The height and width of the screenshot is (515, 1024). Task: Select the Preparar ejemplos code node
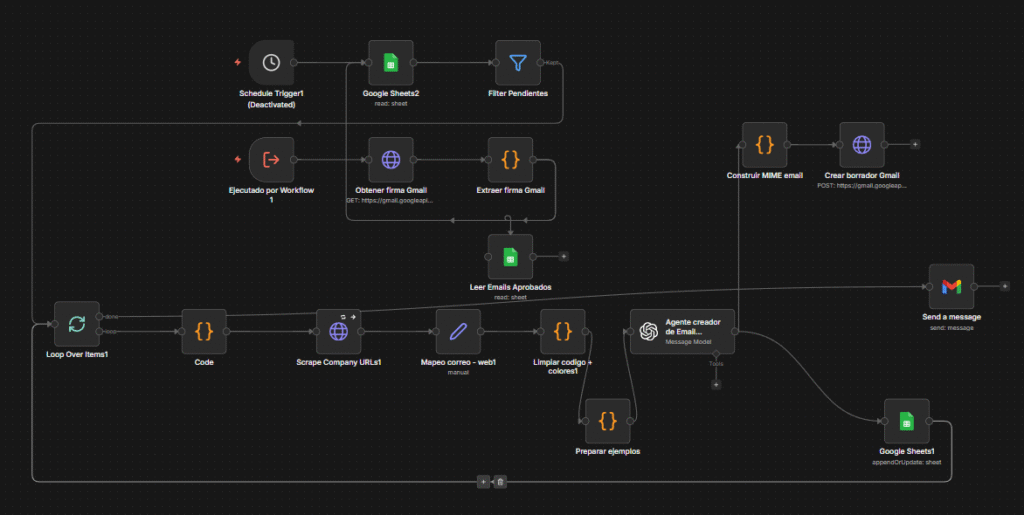(x=607, y=421)
